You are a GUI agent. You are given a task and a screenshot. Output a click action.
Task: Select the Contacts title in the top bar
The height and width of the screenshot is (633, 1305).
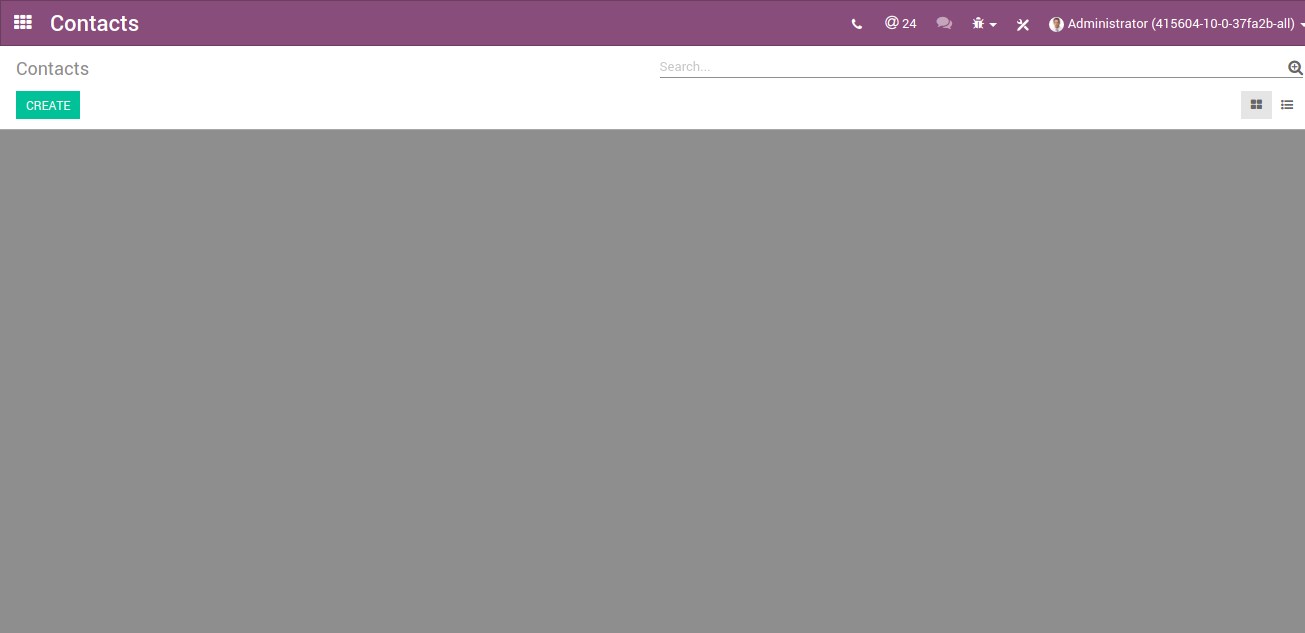click(x=94, y=22)
